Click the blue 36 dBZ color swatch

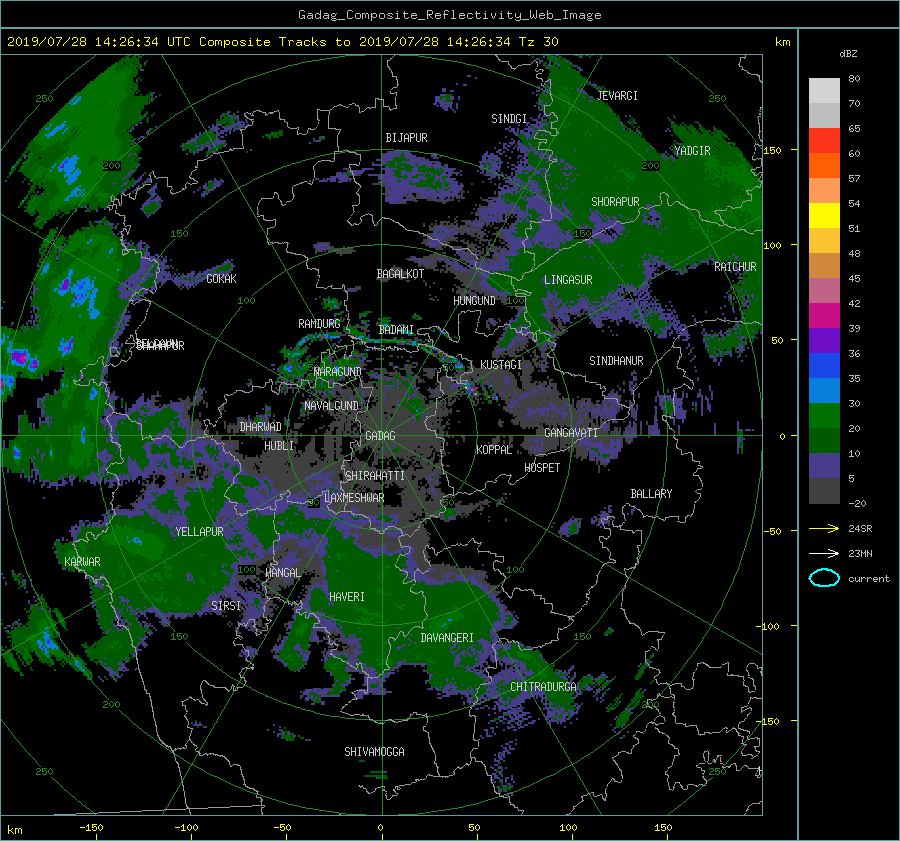pyautogui.click(x=824, y=365)
